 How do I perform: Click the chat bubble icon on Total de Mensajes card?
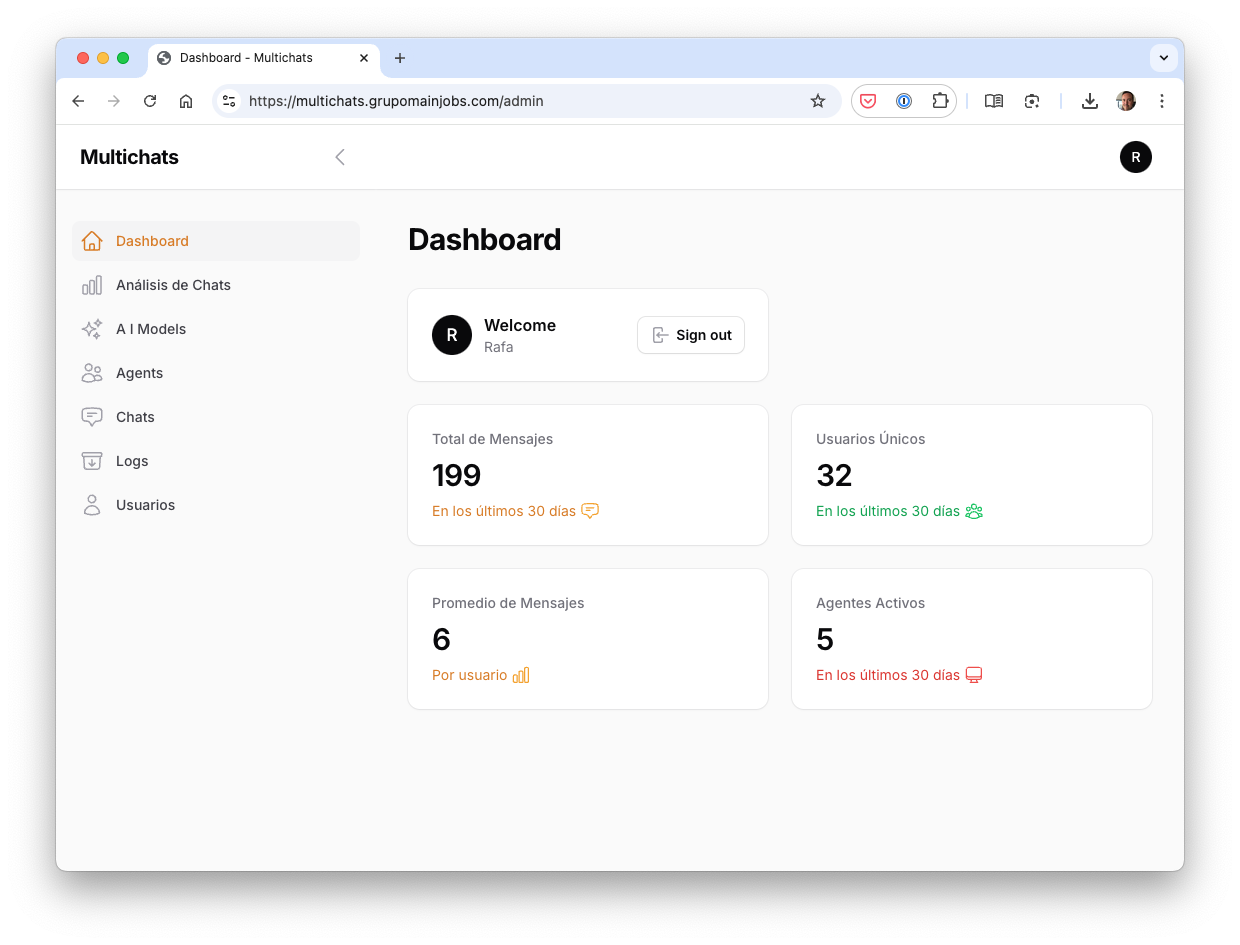(x=590, y=511)
